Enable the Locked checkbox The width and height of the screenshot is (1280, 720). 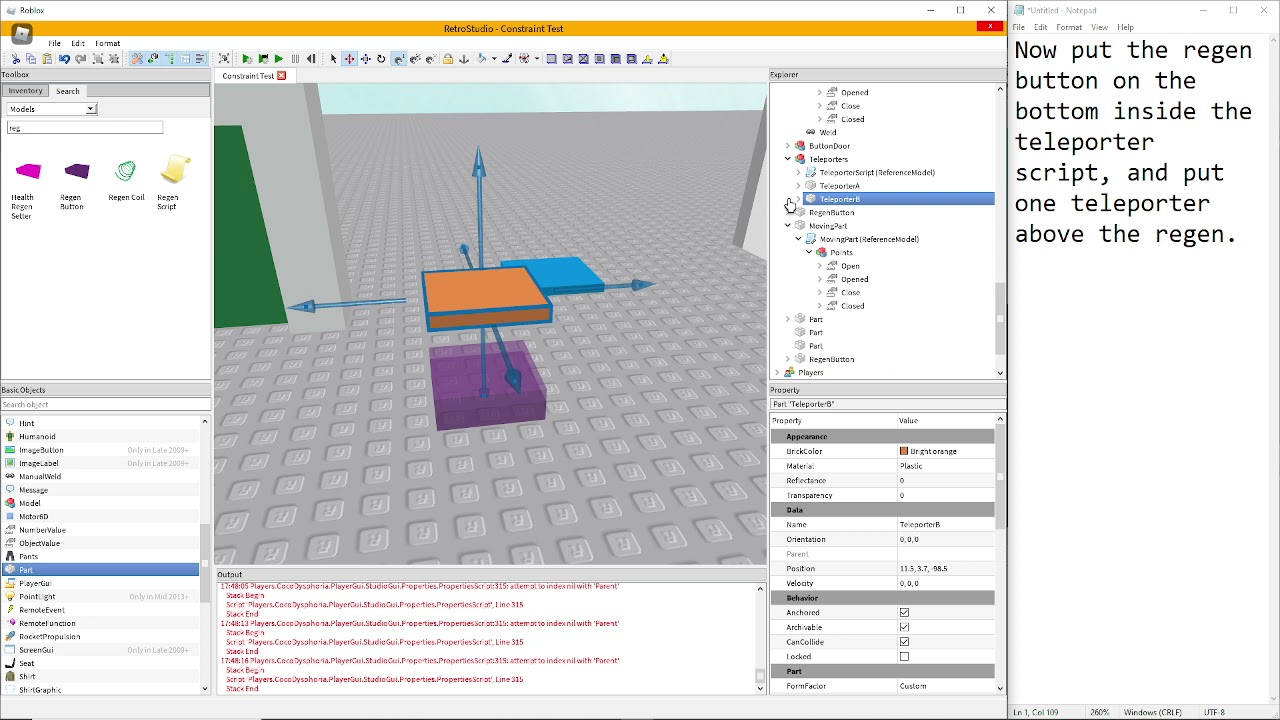coord(904,657)
